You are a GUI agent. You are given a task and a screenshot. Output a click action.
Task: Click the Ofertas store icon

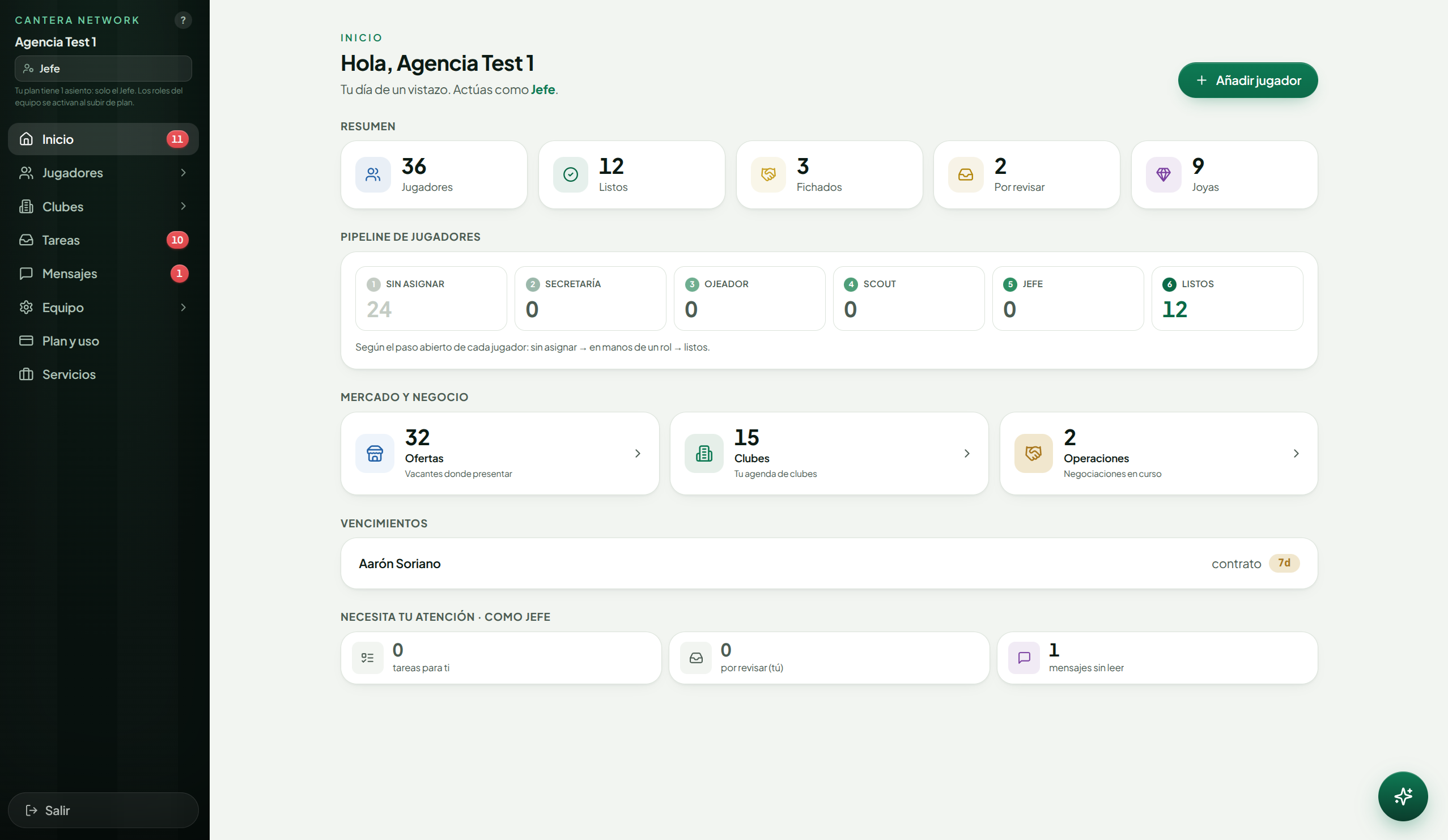click(x=375, y=454)
